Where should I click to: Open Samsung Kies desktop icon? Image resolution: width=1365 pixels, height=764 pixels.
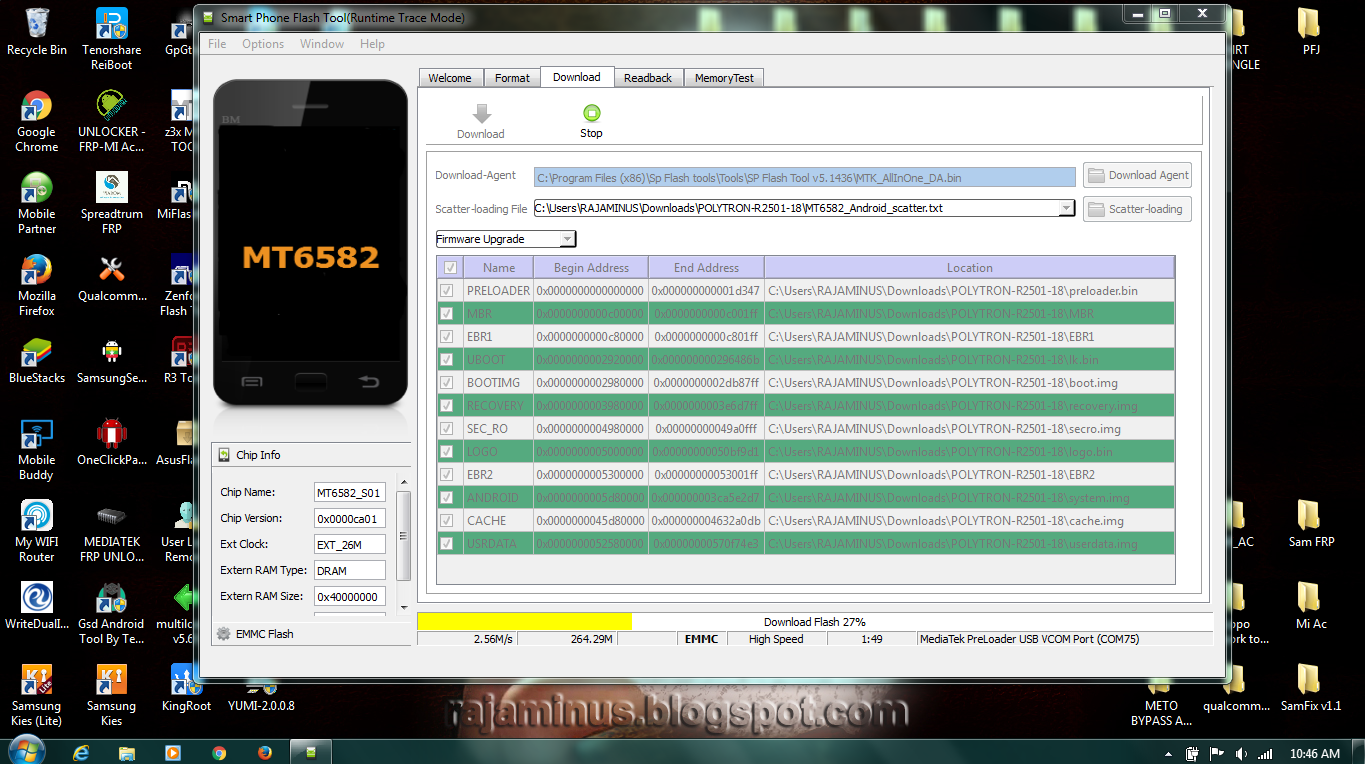[111, 695]
